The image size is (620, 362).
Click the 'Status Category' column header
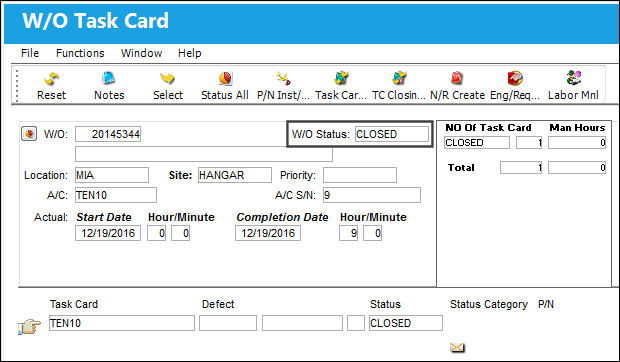pos(489,304)
